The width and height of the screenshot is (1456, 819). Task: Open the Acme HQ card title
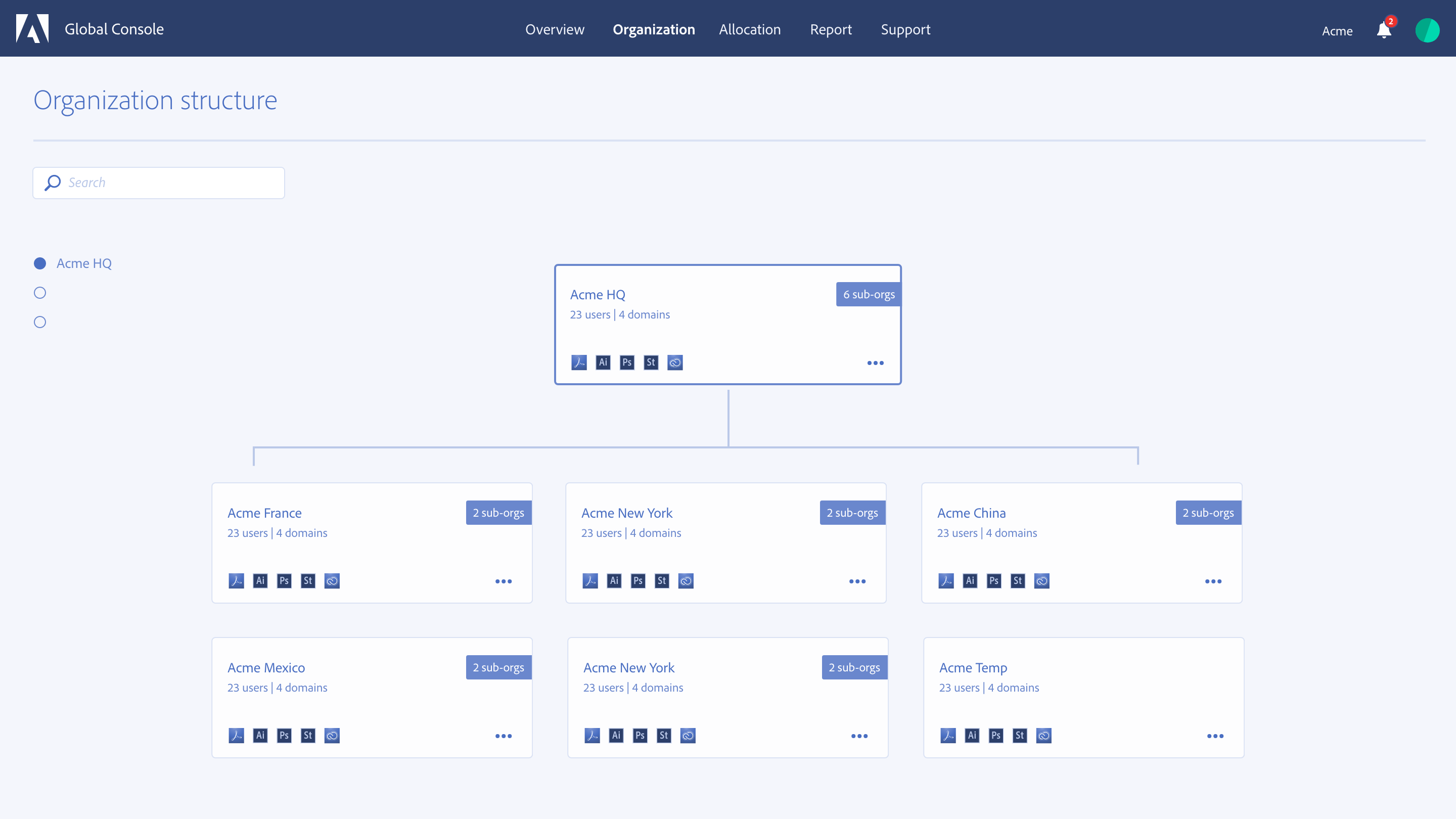[x=598, y=294]
